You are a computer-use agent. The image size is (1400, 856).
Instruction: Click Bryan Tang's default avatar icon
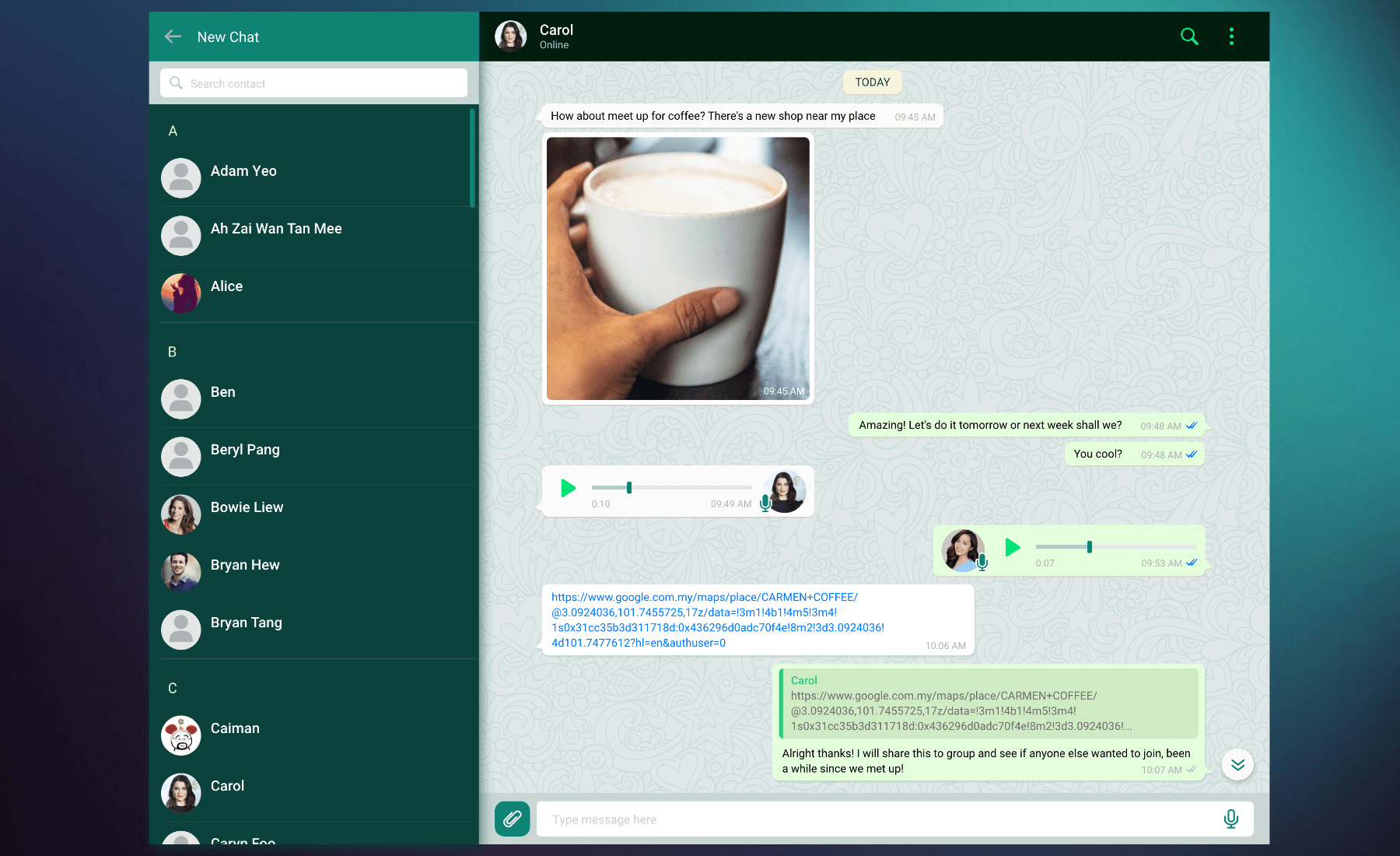pyautogui.click(x=181, y=630)
